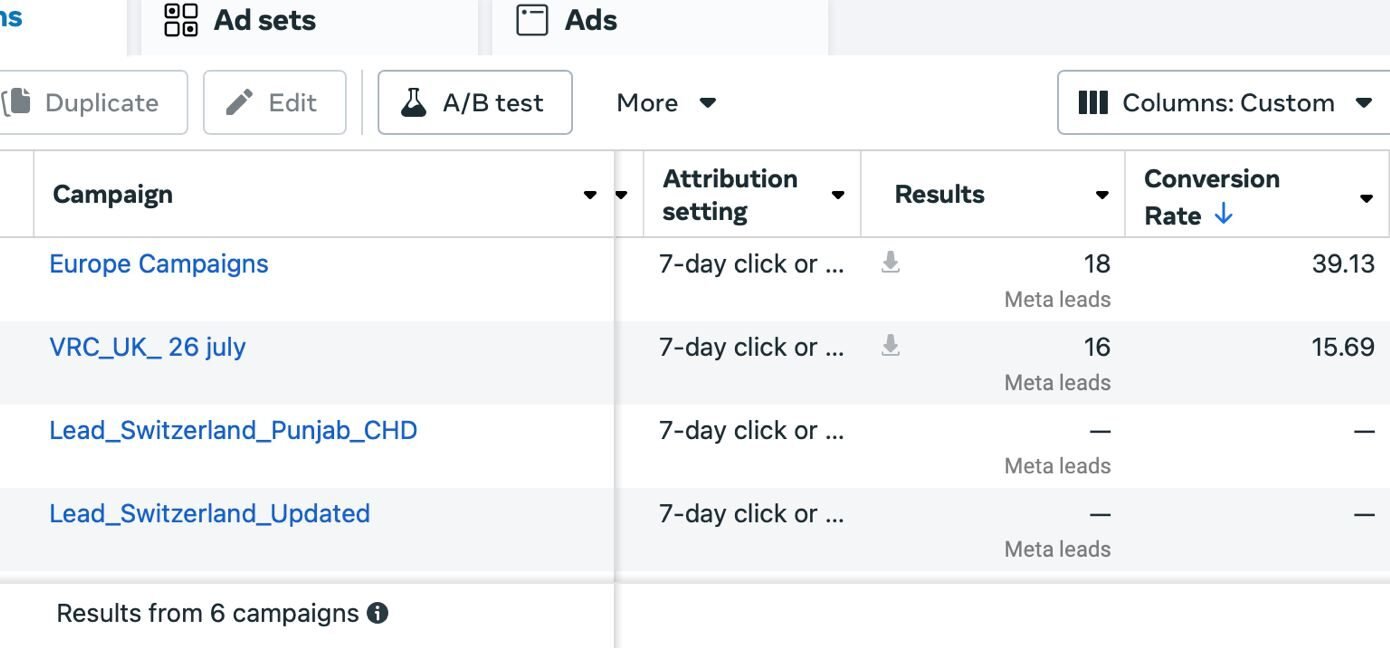The height and width of the screenshot is (648, 1390).
Task: Click the Duplicate copy icon
Action: point(17,102)
